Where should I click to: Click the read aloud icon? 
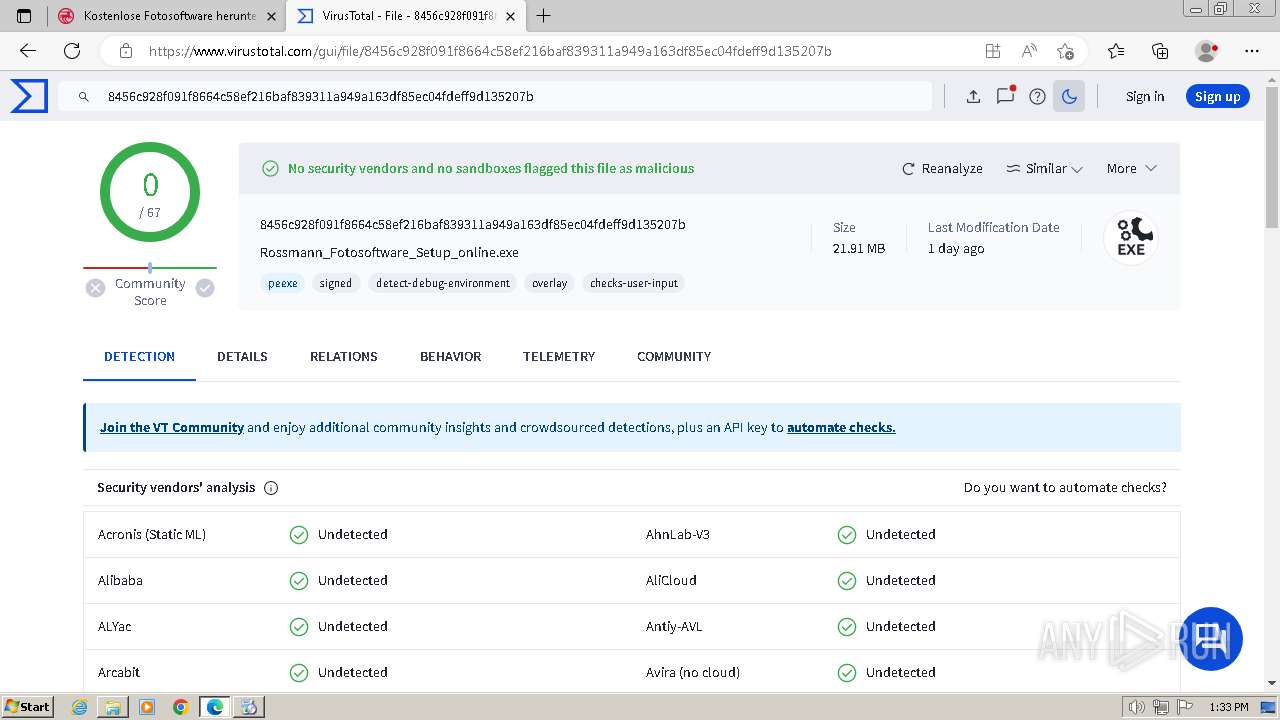1029,51
